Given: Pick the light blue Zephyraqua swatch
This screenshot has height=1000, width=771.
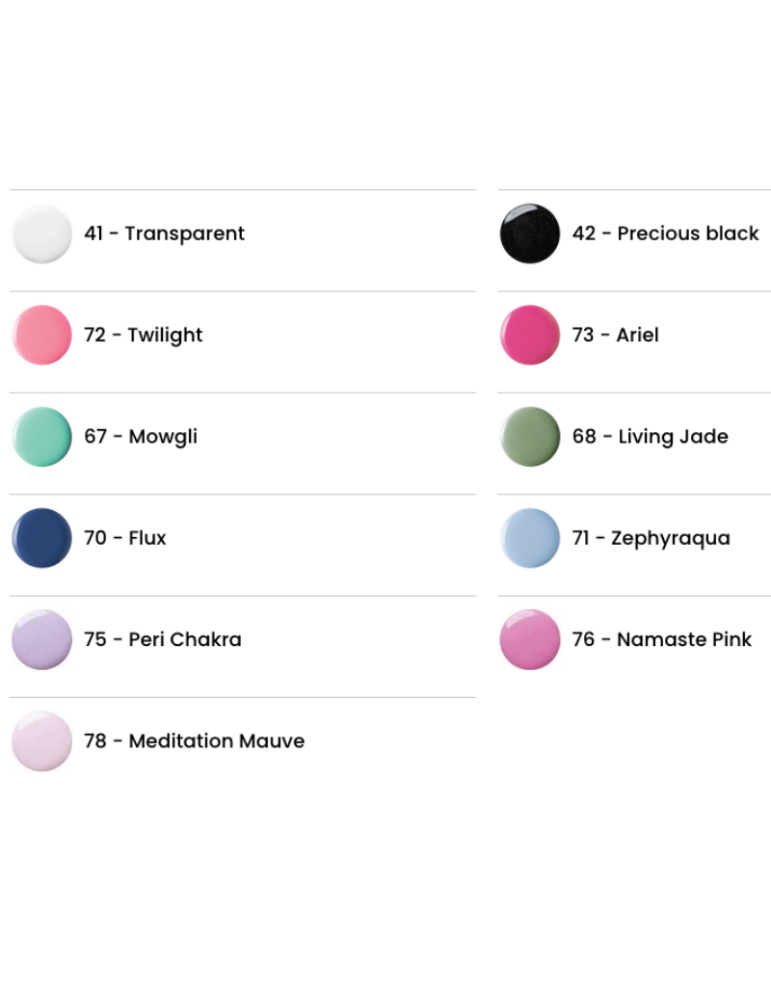Looking at the screenshot, I should (530, 538).
